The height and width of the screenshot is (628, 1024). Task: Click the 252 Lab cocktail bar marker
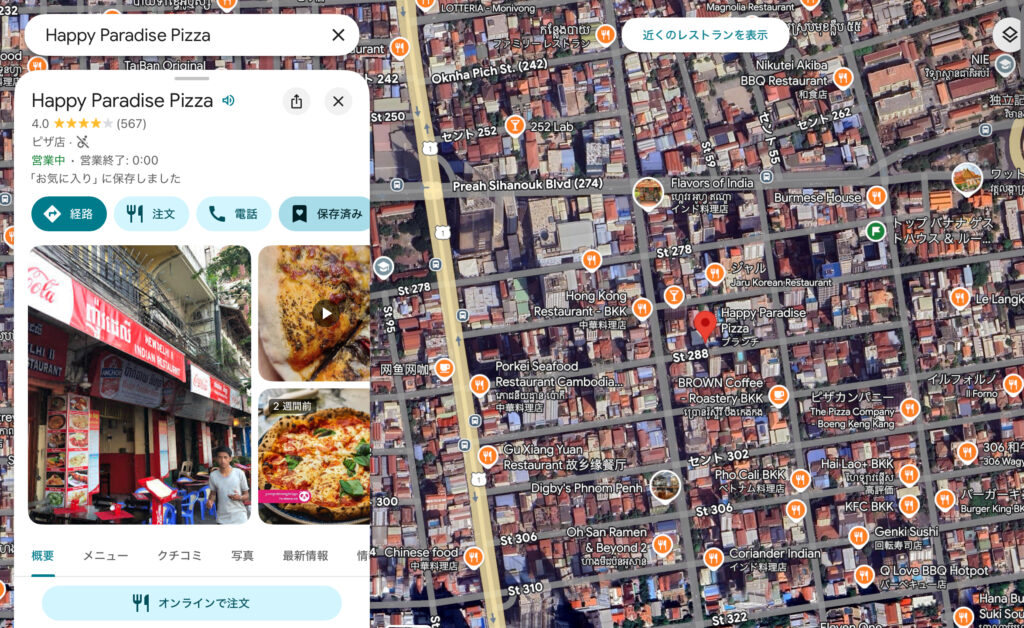tap(515, 124)
